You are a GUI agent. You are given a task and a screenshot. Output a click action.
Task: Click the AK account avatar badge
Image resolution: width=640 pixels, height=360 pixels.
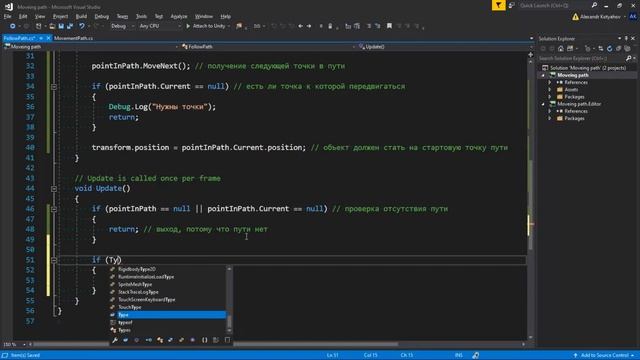[633, 16]
